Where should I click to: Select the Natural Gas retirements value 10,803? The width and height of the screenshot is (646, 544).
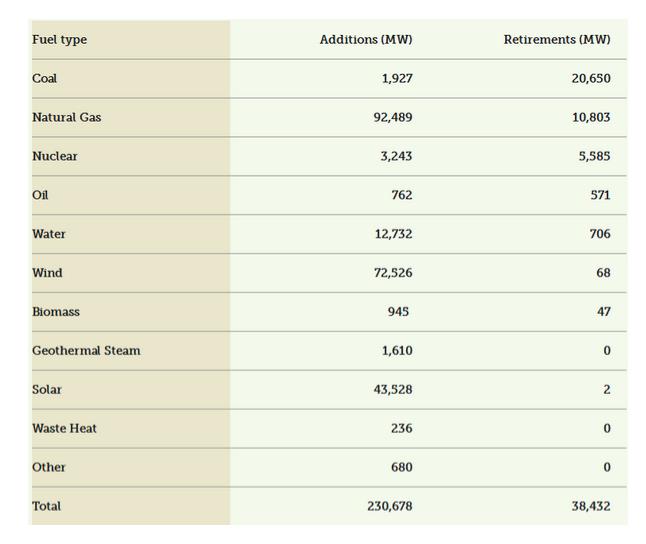(591, 118)
